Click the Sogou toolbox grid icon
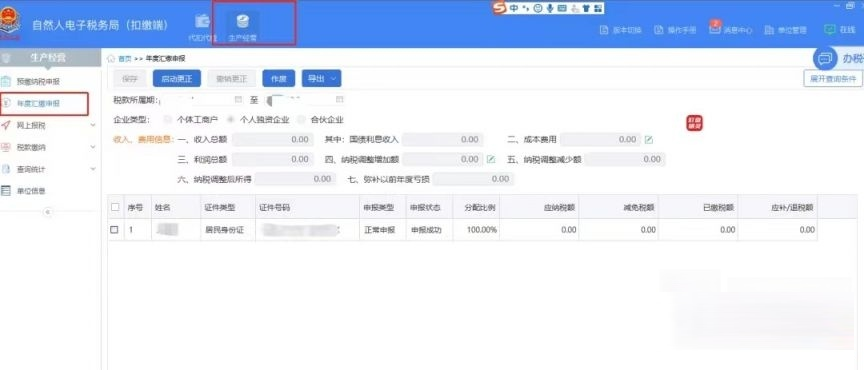864x370 pixels. (x=598, y=8)
